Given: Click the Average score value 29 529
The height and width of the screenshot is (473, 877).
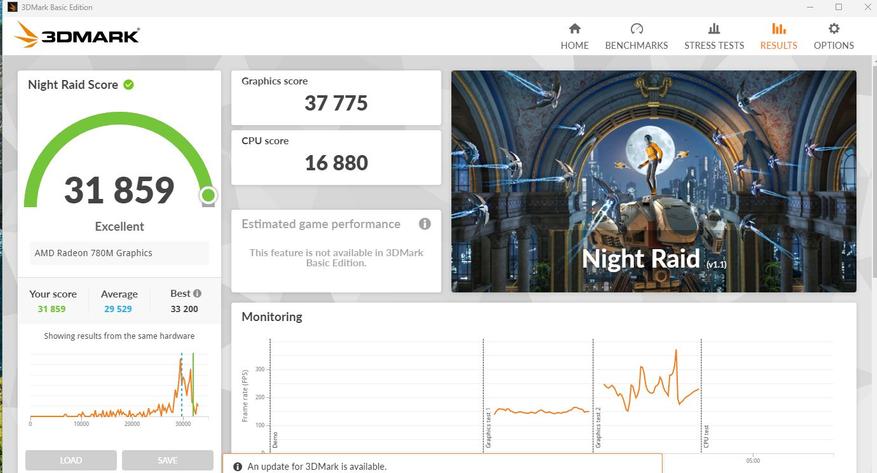Looking at the screenshot, I should click(118, 309).
